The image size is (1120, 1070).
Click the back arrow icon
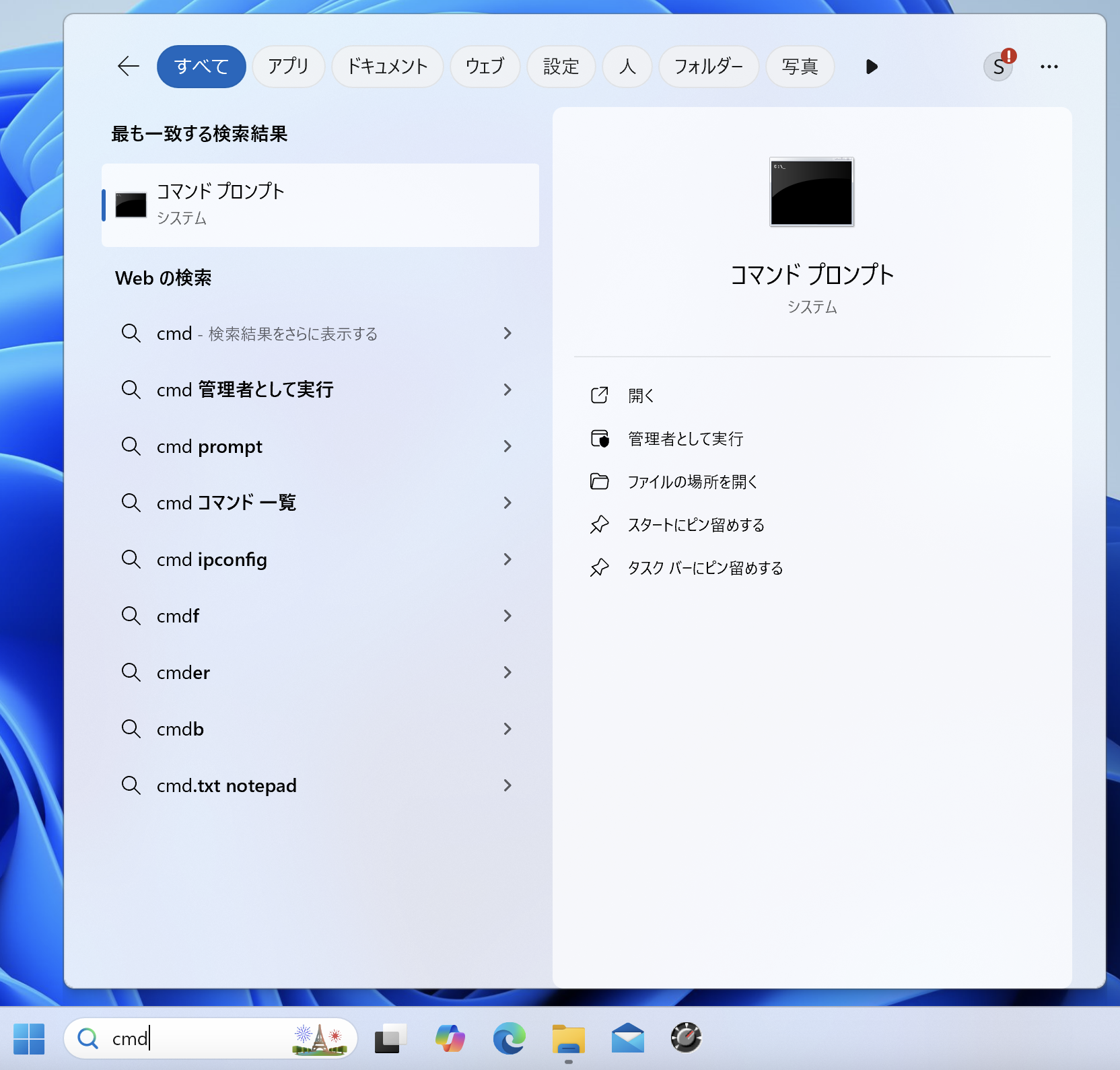[128, 66]
